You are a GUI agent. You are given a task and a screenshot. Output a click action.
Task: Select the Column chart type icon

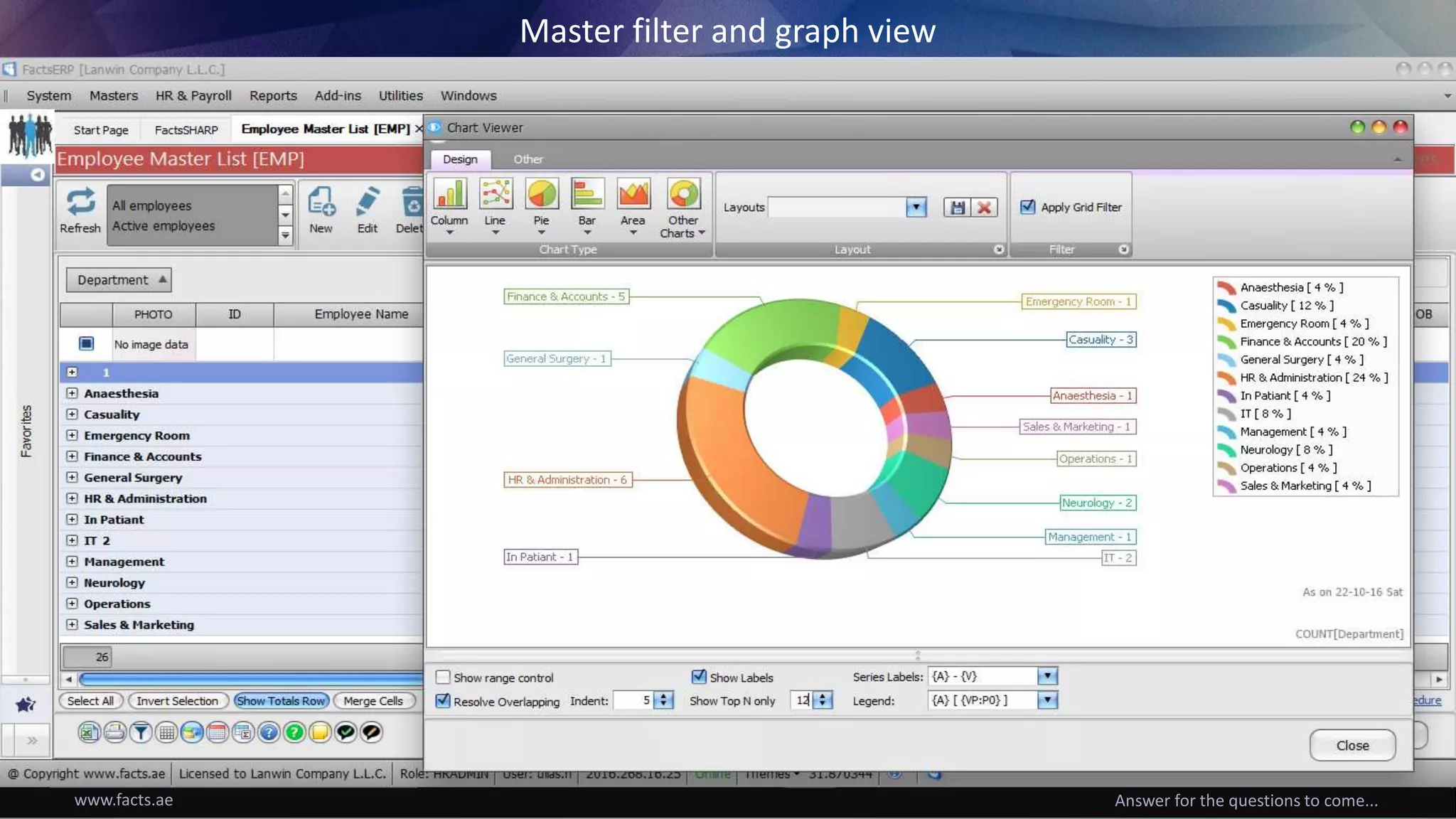[449, 194]
